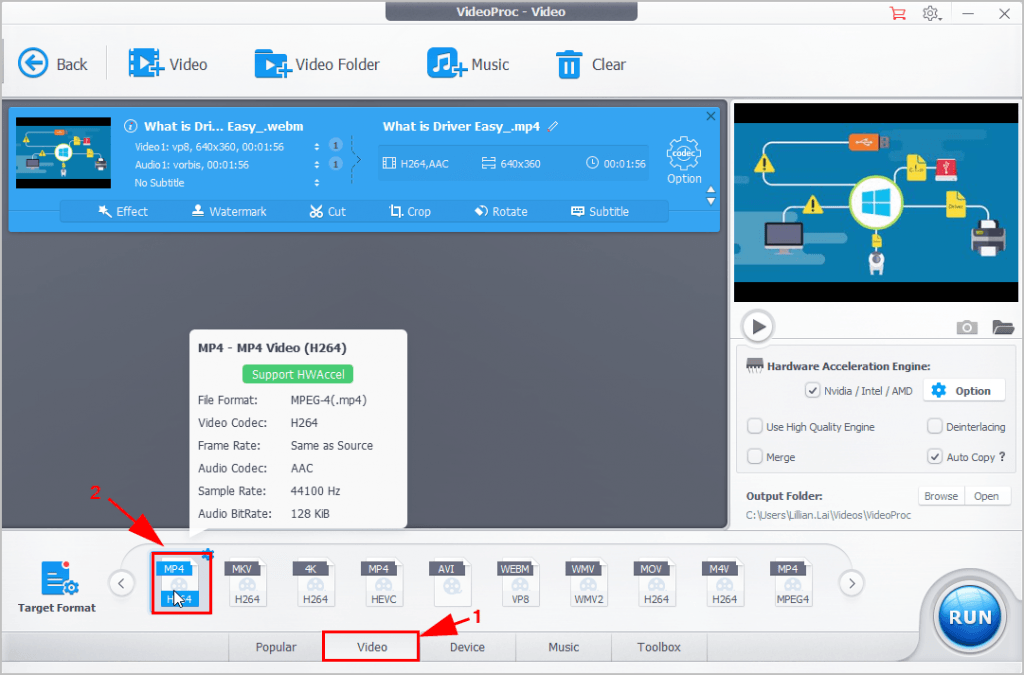Image resolution: width=1024 pixels, height=675 pixels.
Task: Show source file info icon
Action: point(131,126)
